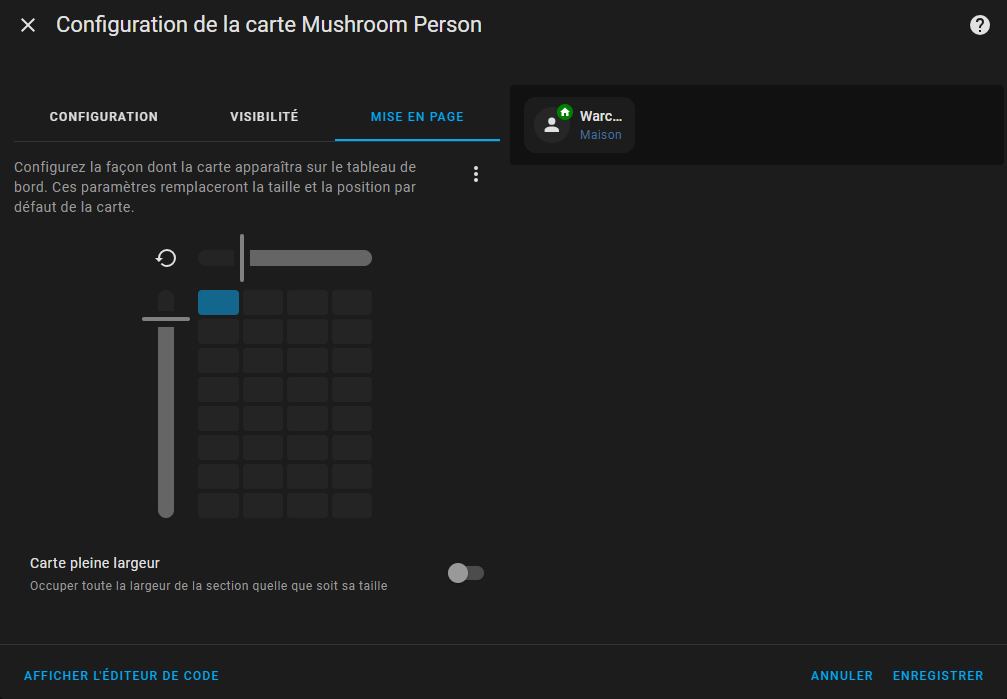Click the green home badge on avatar

tap(565, 112)
